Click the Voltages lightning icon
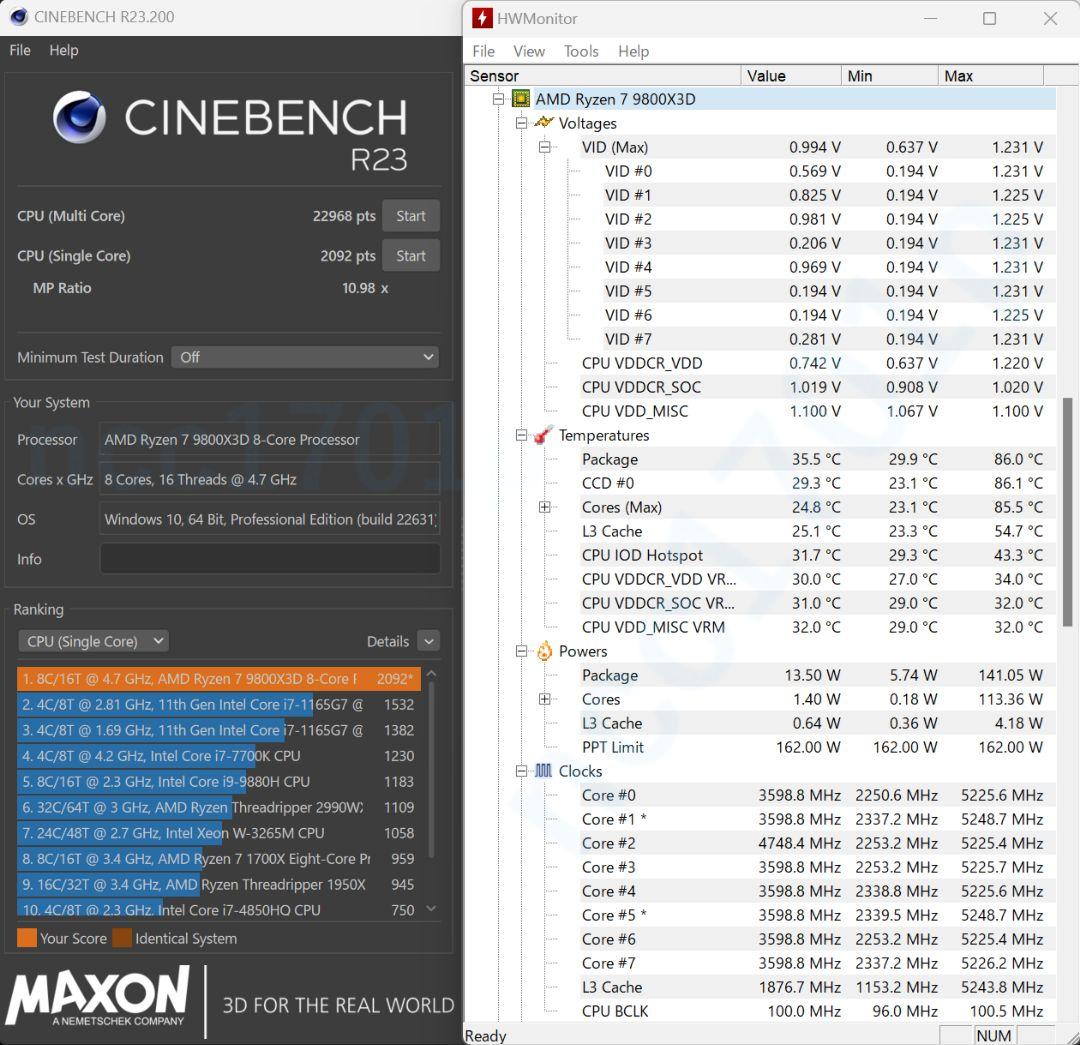 pyautogui.click(x=544, y=123)
